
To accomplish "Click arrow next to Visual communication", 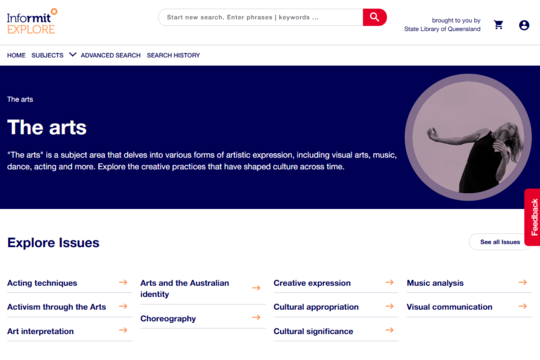I will pyautogui.click(x=522, y=306).
